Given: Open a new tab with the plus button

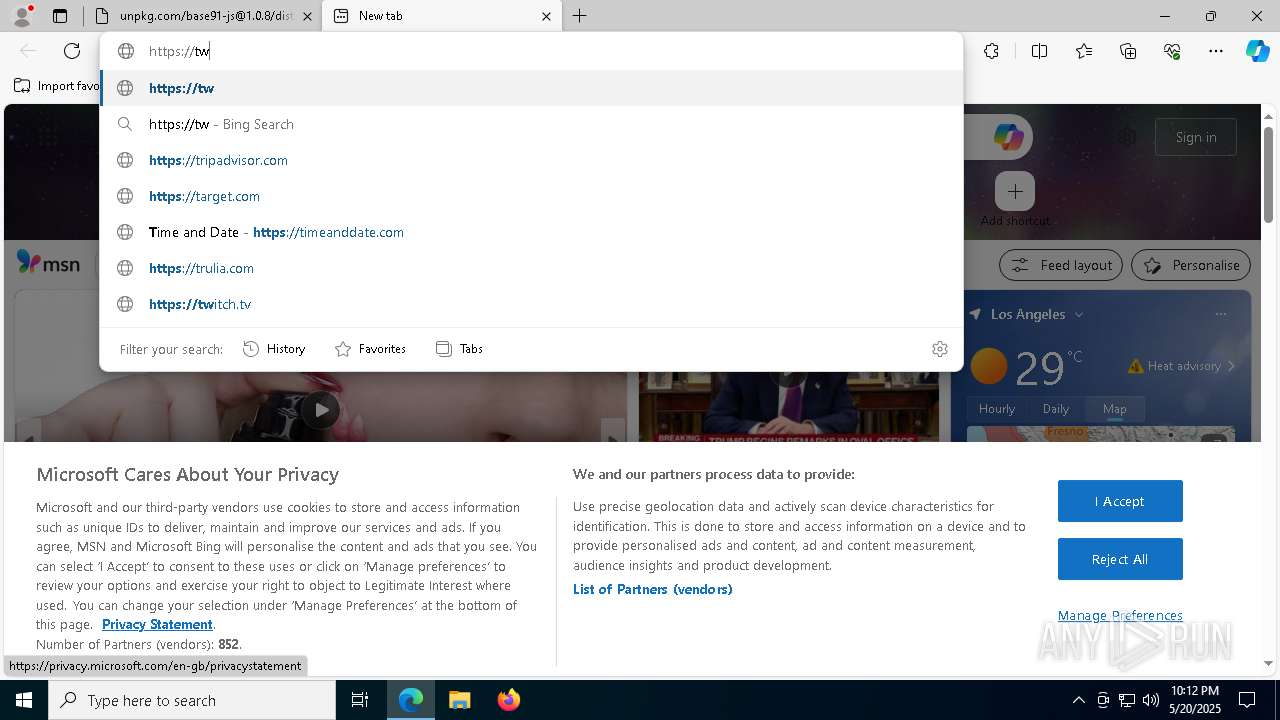Looking at the screenshot, I should [580, 16].
